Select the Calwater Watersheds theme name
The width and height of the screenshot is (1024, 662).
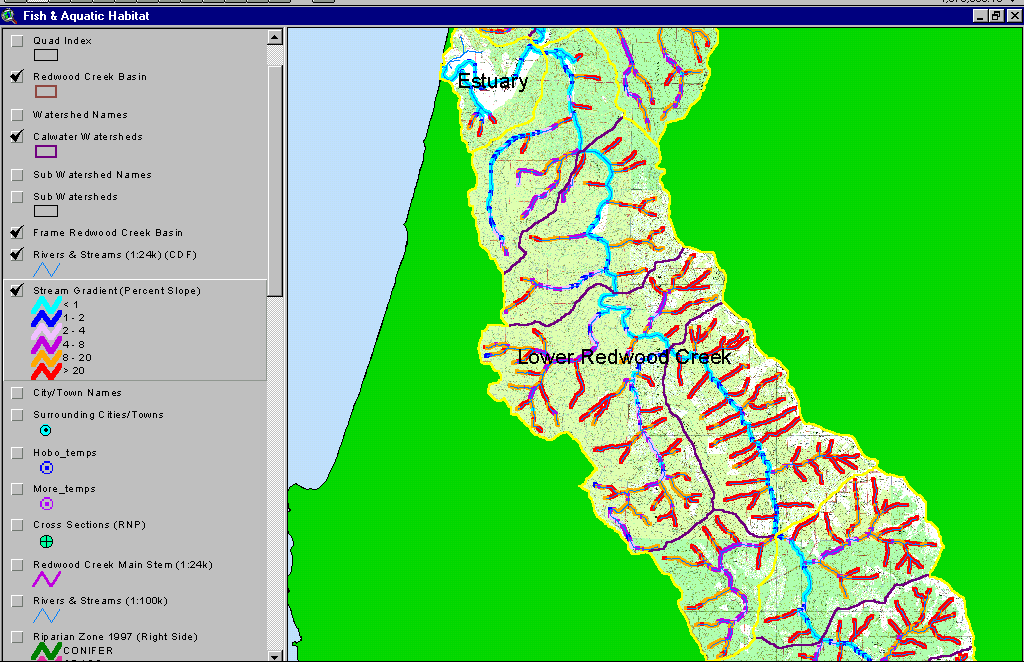coord(88,137)
